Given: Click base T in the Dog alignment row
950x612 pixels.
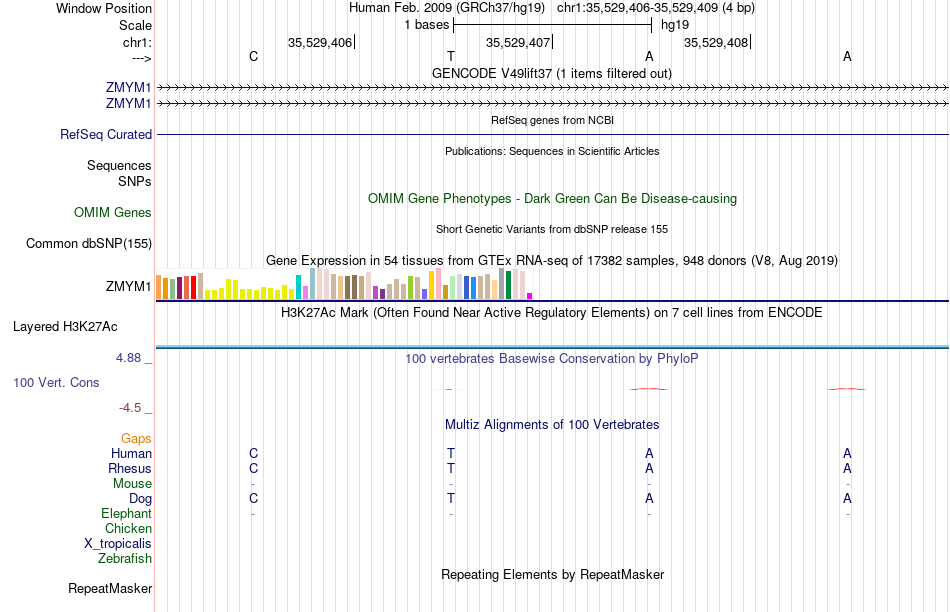Looking at the screenshot, I should click(451, 498).
